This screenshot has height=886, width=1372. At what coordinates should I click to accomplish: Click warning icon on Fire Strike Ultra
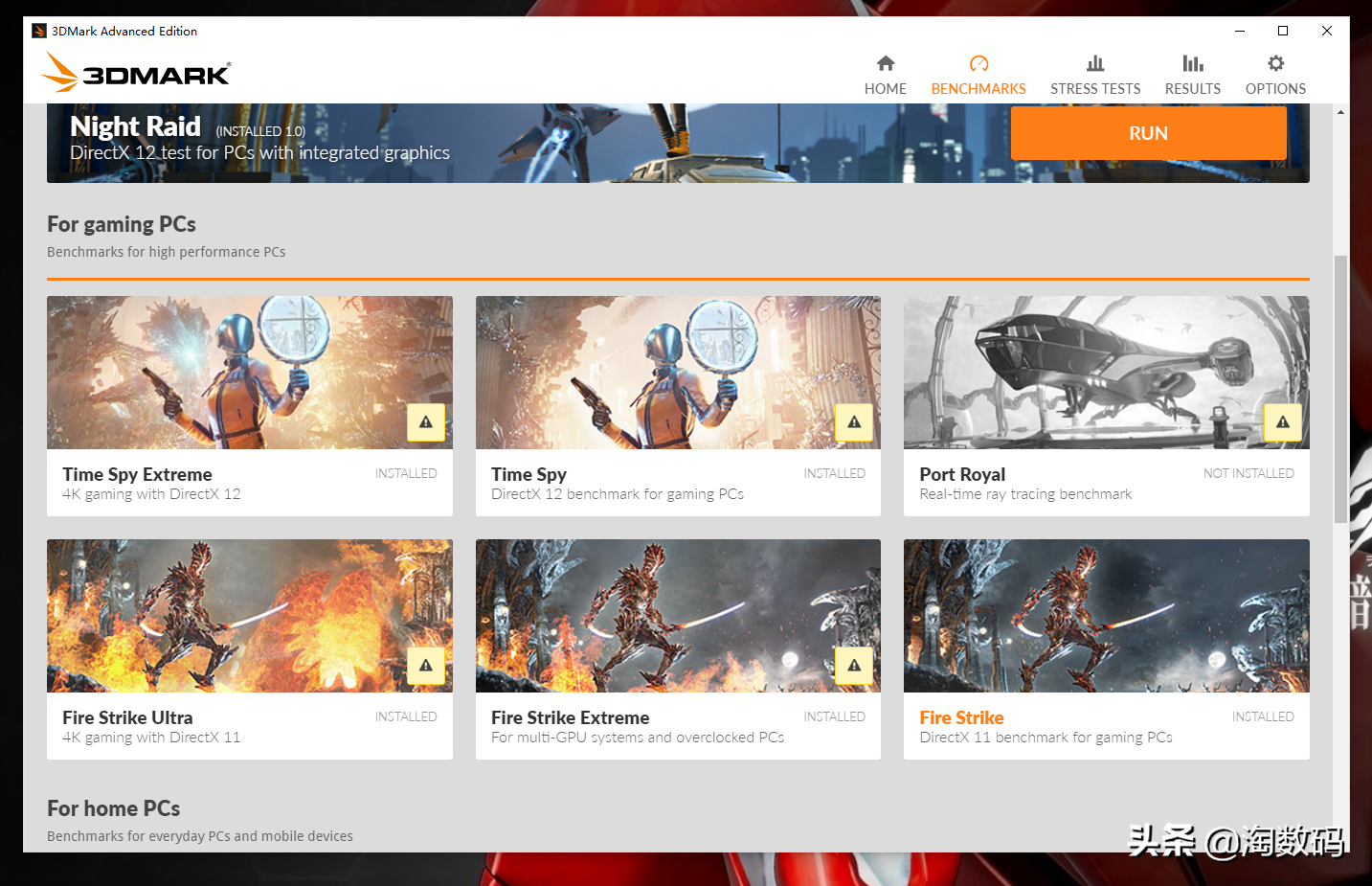pos(426,666)
